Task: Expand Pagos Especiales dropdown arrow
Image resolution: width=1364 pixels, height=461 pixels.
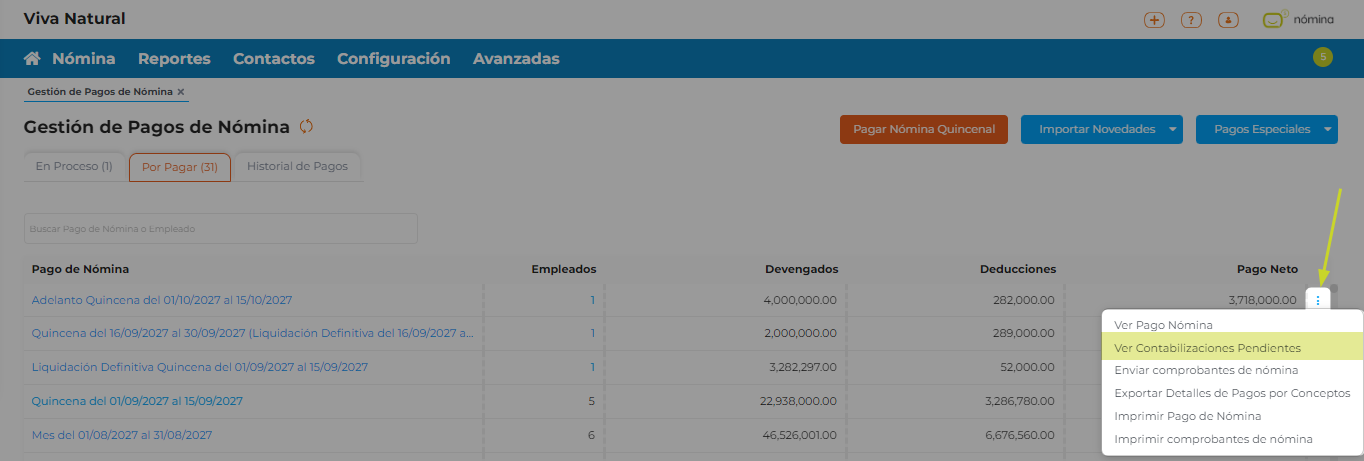Action: pyautogui.click(x=1327, y=129)
